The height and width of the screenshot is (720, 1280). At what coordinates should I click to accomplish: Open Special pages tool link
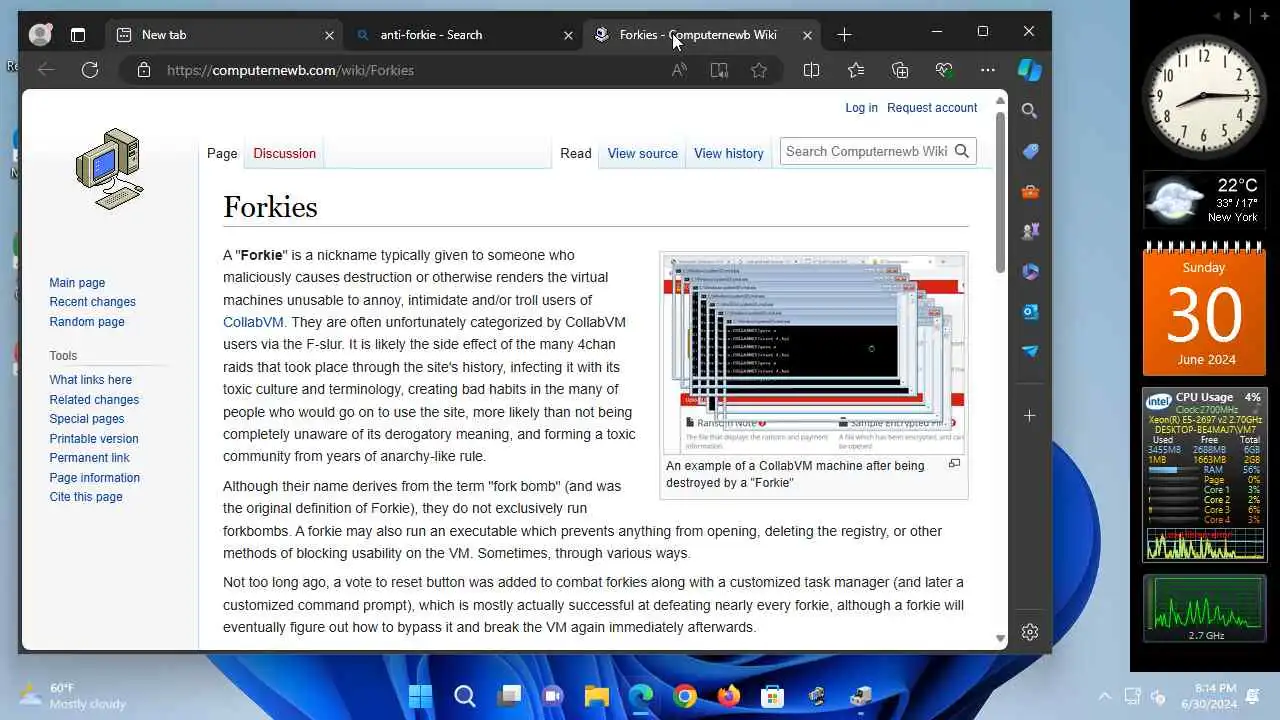click(x=87, y=419)
